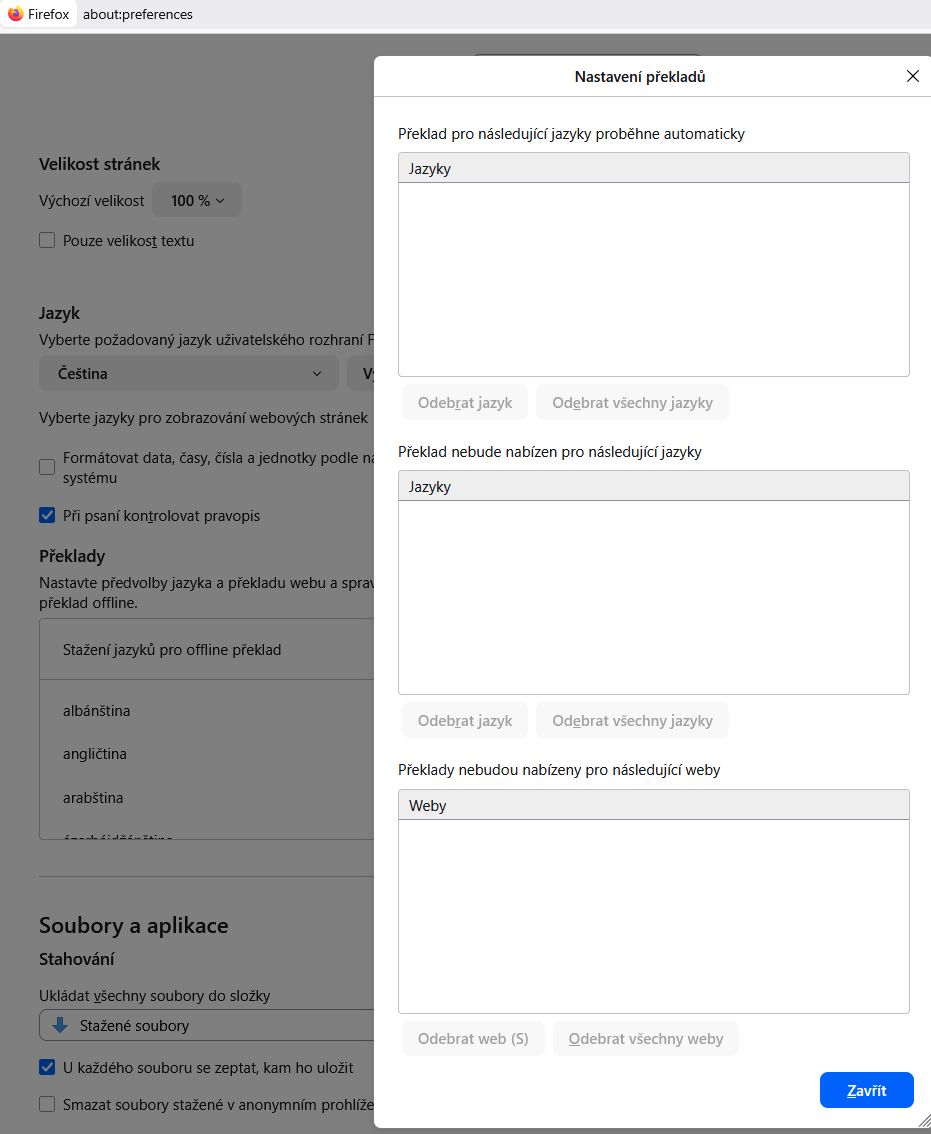The height and width of the screenshot is (1134, 931).
Task: Click the Zavřít button
Action: [866, 1090]
